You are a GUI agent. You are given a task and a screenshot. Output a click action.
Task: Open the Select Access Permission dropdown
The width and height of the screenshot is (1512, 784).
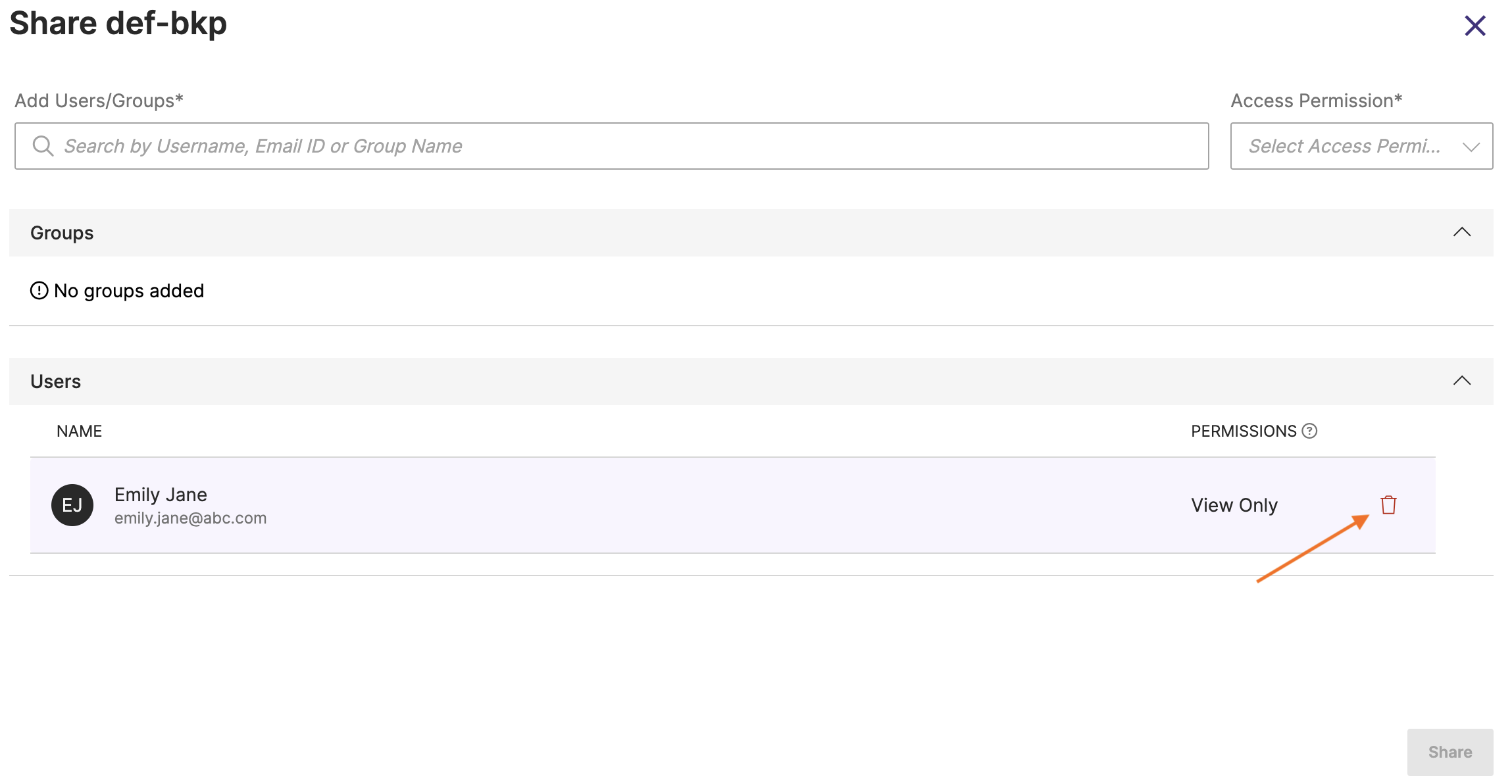point(1361,146)
